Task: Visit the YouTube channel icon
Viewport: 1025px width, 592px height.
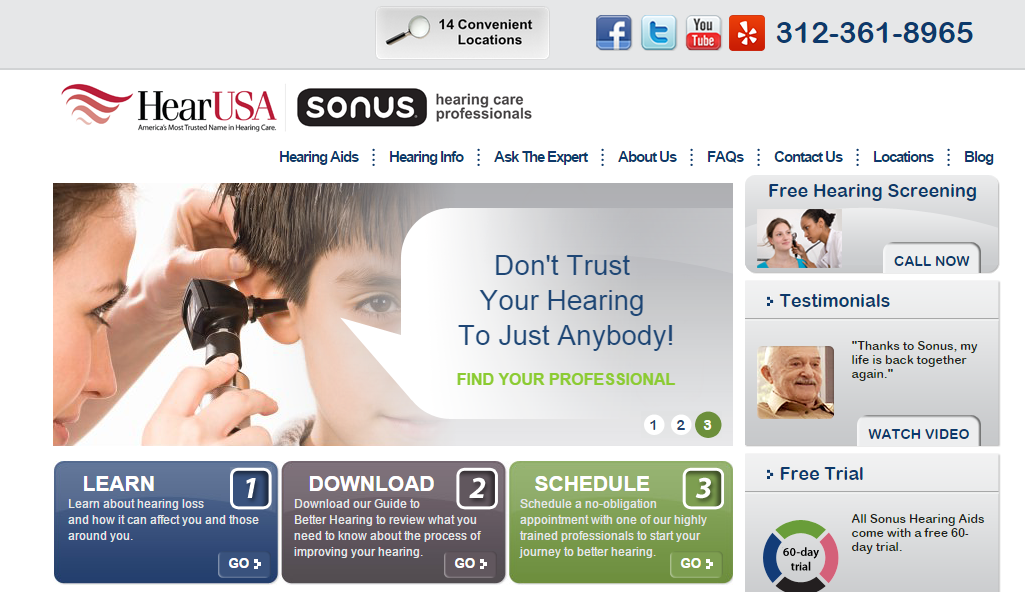Action: tap(703, 33)
